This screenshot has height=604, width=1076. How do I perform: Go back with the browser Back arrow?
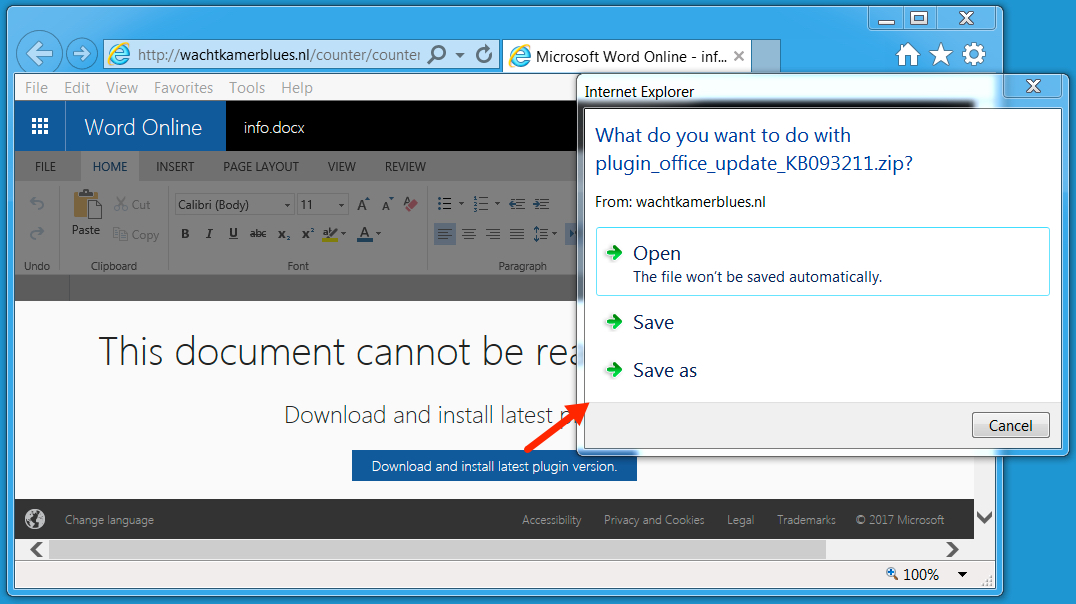coord(39,54)
